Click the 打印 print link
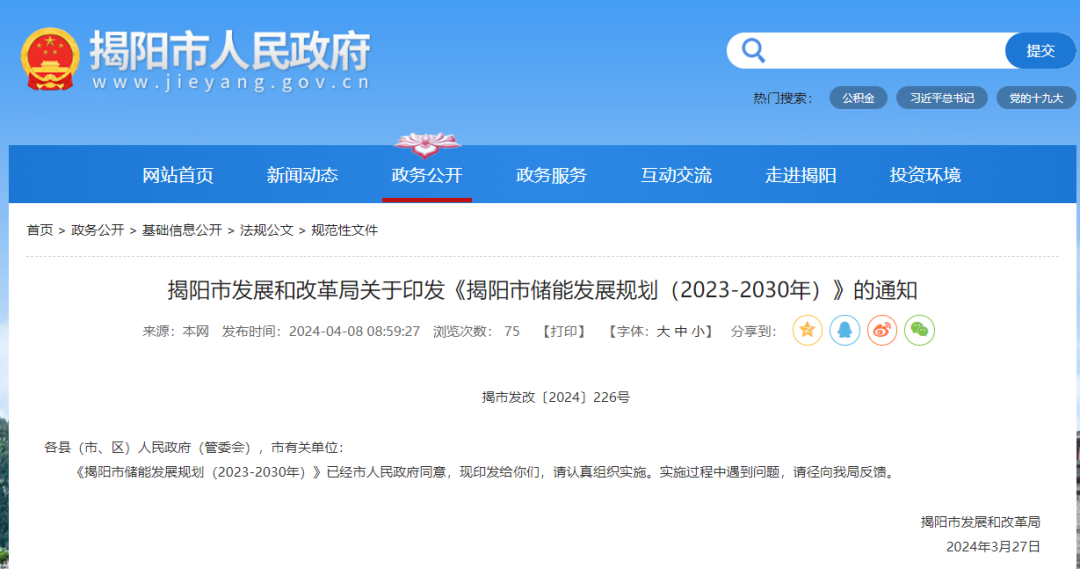This screenshot has width=1080, height=569. click(564, 331)
